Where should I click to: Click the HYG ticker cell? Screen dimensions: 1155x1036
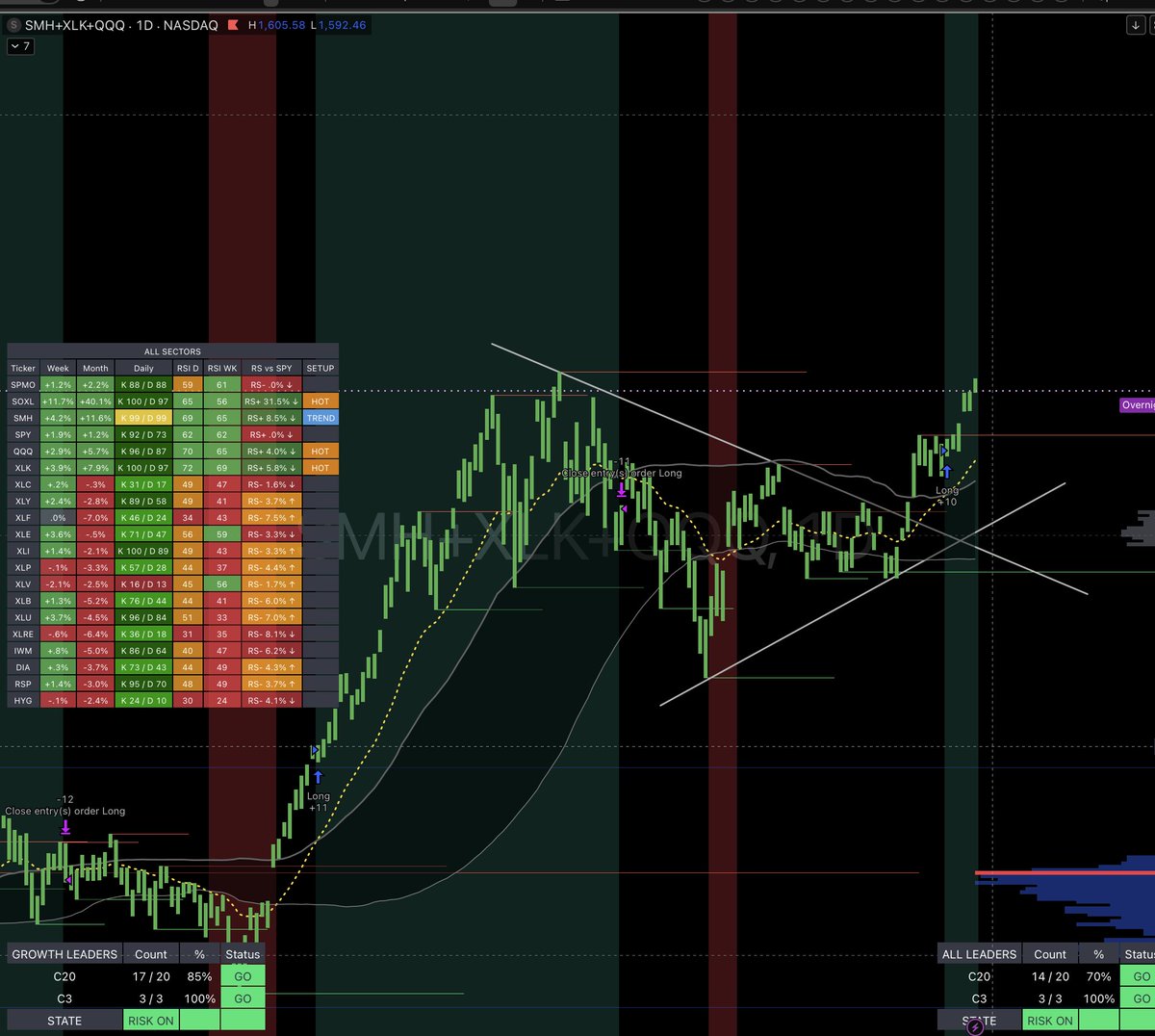click(23, 700)
